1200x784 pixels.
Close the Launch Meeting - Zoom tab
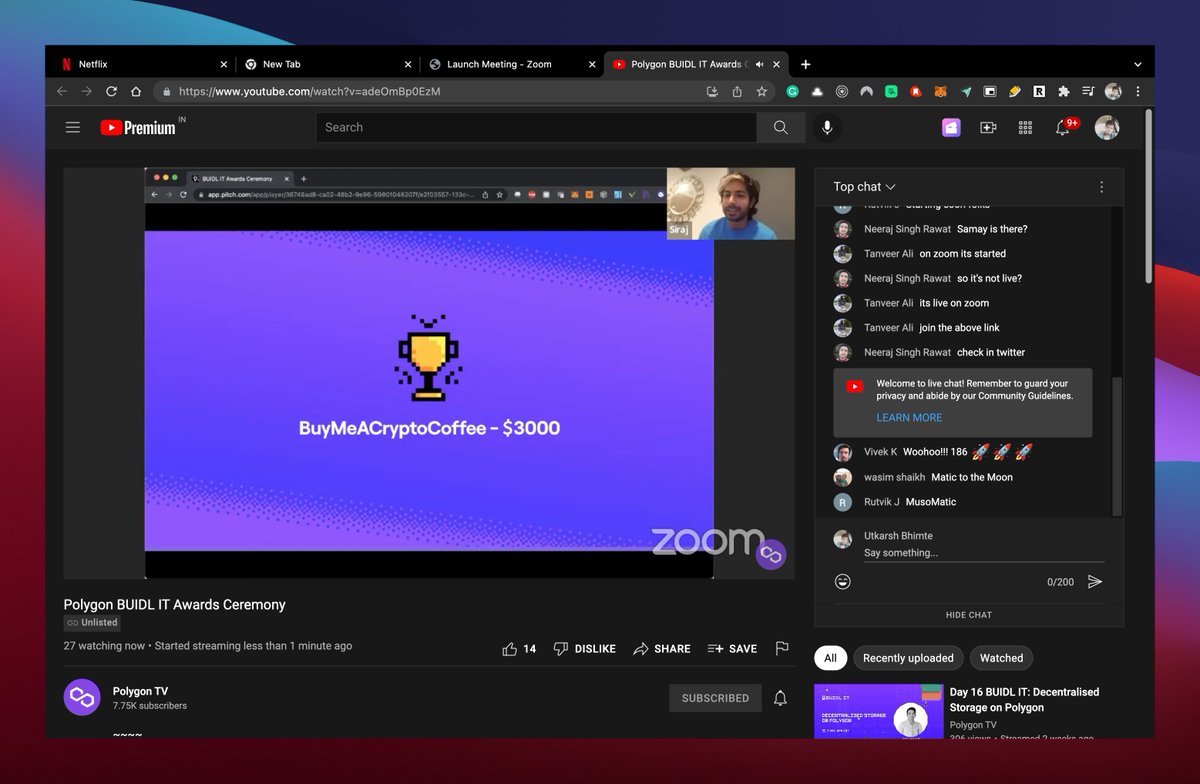coord(592,64)
